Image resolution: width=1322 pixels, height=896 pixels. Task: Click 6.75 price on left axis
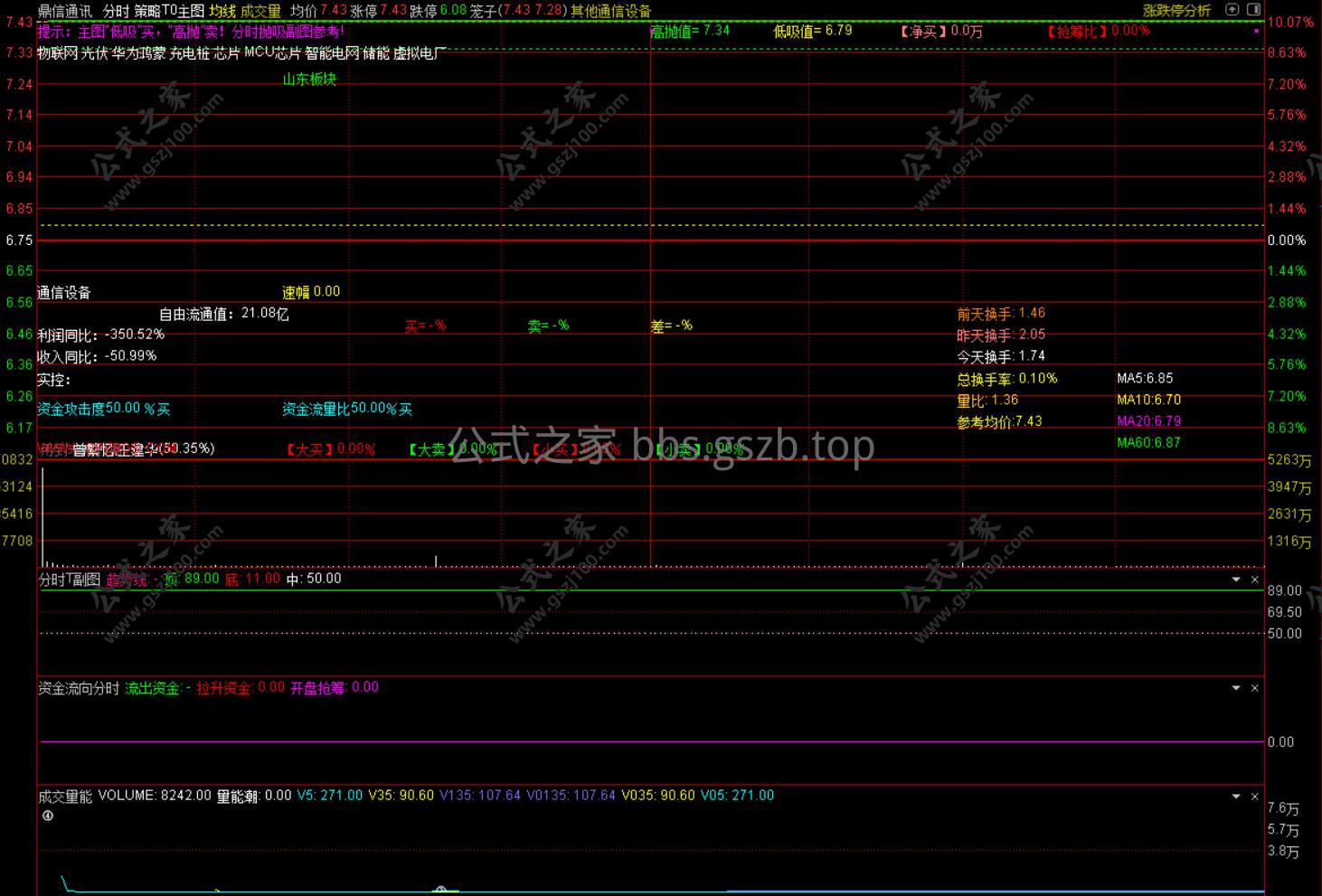[19, 240]
